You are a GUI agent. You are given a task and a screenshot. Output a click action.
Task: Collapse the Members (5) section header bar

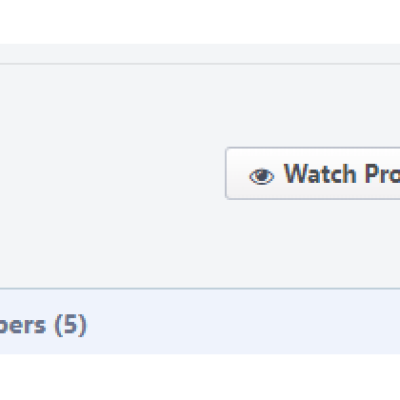pos(200,321)
